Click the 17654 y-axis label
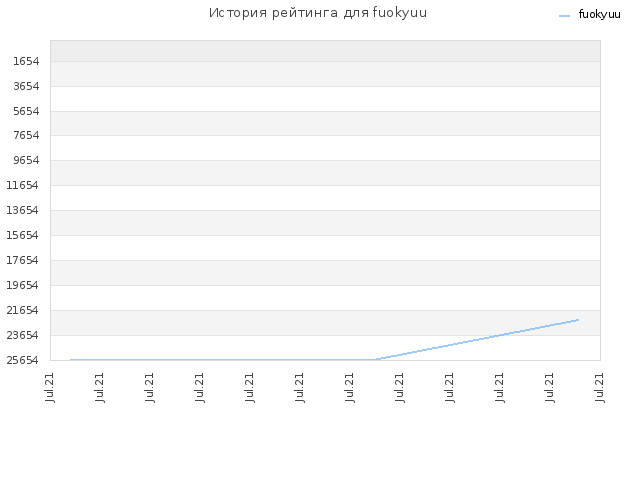640x480 pixels. tap(22, 260)
